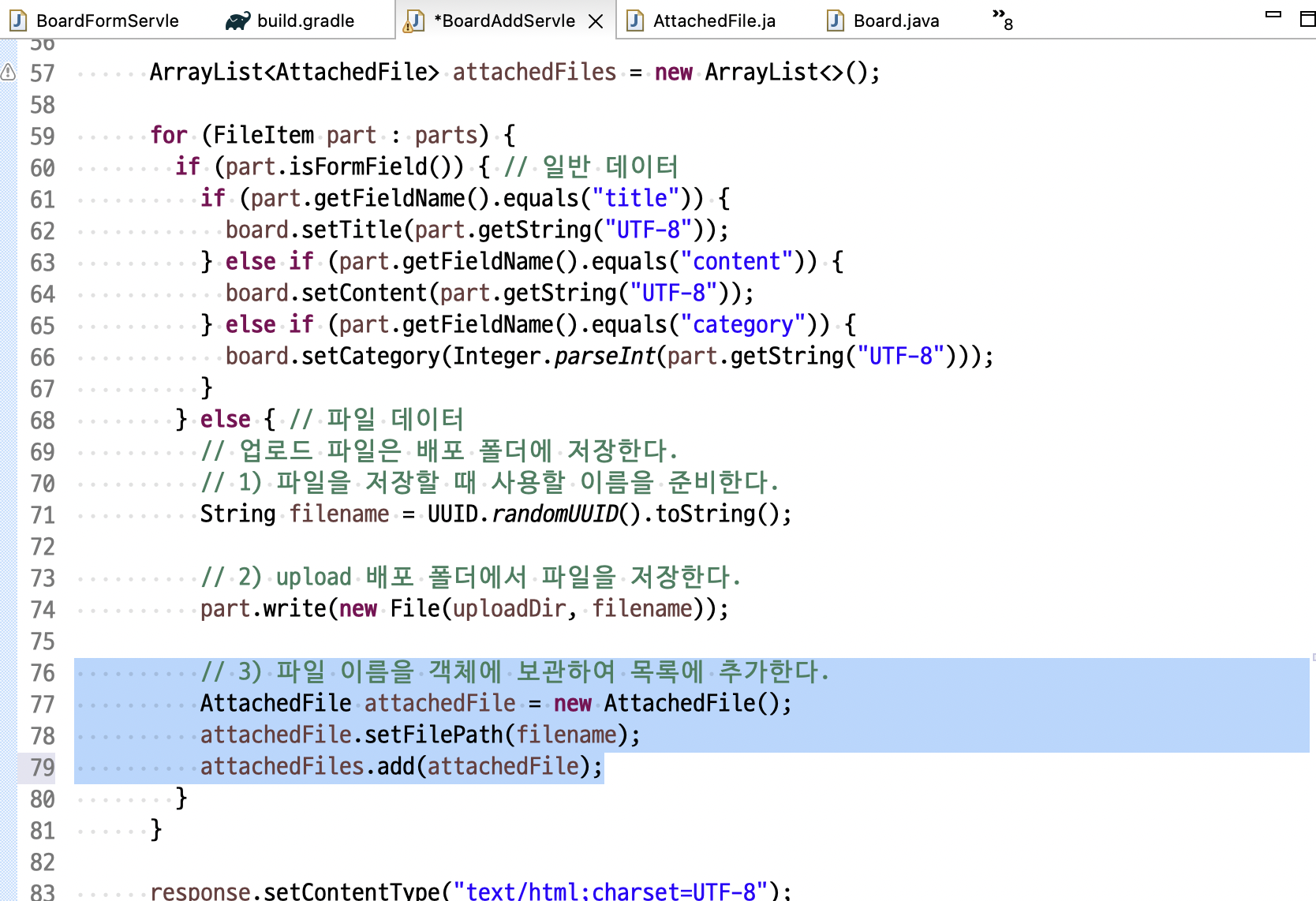Viewport: 1316px width, 901px height.
Task: Click line number 79 in the gutter
Action: pyautogui.click(x=43, y=767)
